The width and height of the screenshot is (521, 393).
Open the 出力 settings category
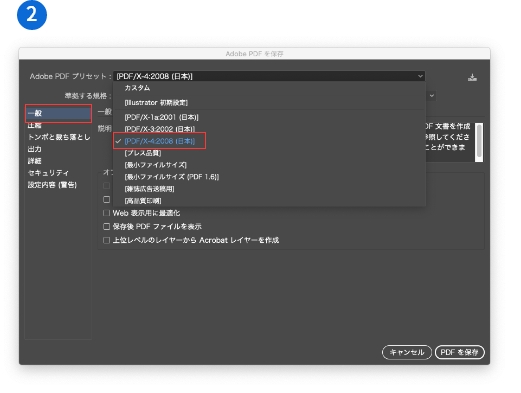click(x=34, y=149)
